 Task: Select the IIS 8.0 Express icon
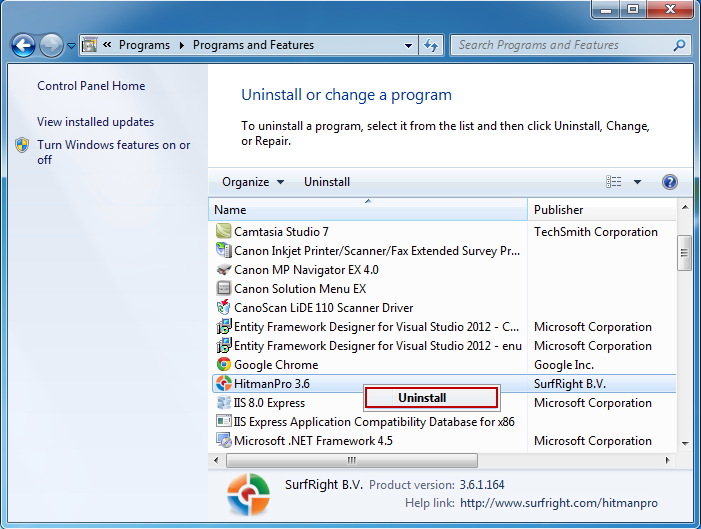coord(224,402)
